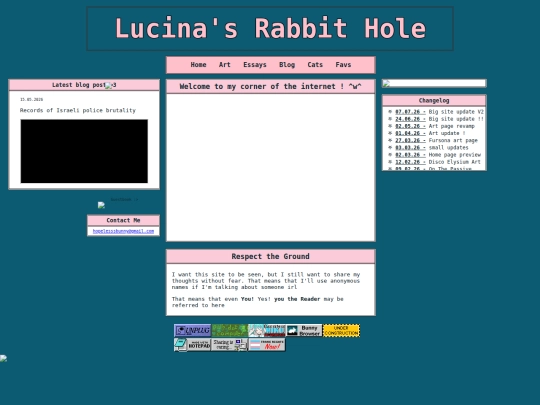Click the guestbook link text
Image resolution: width=540 pixels, height=405 pixels.
(x=124, y=199)
